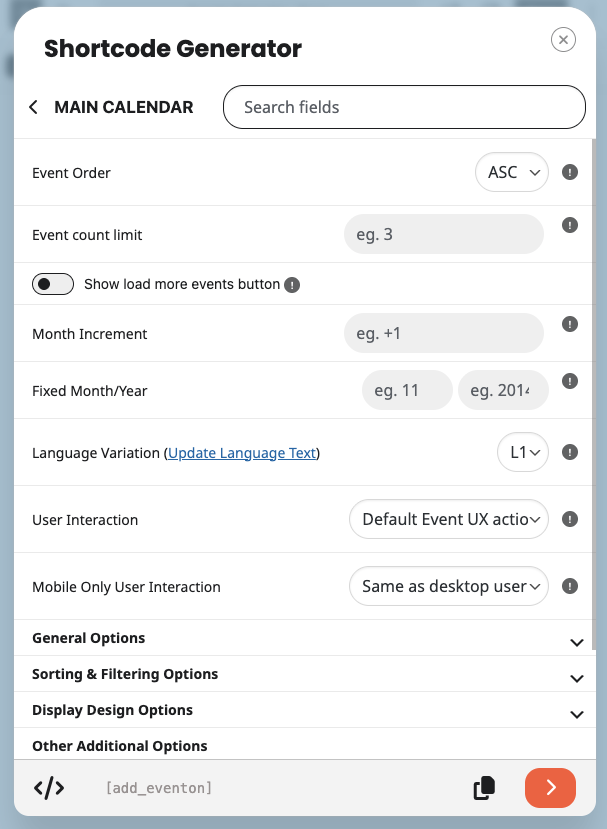Open the Event Order ASC dropdown
The image size is (607, 829).
point(512,173)
